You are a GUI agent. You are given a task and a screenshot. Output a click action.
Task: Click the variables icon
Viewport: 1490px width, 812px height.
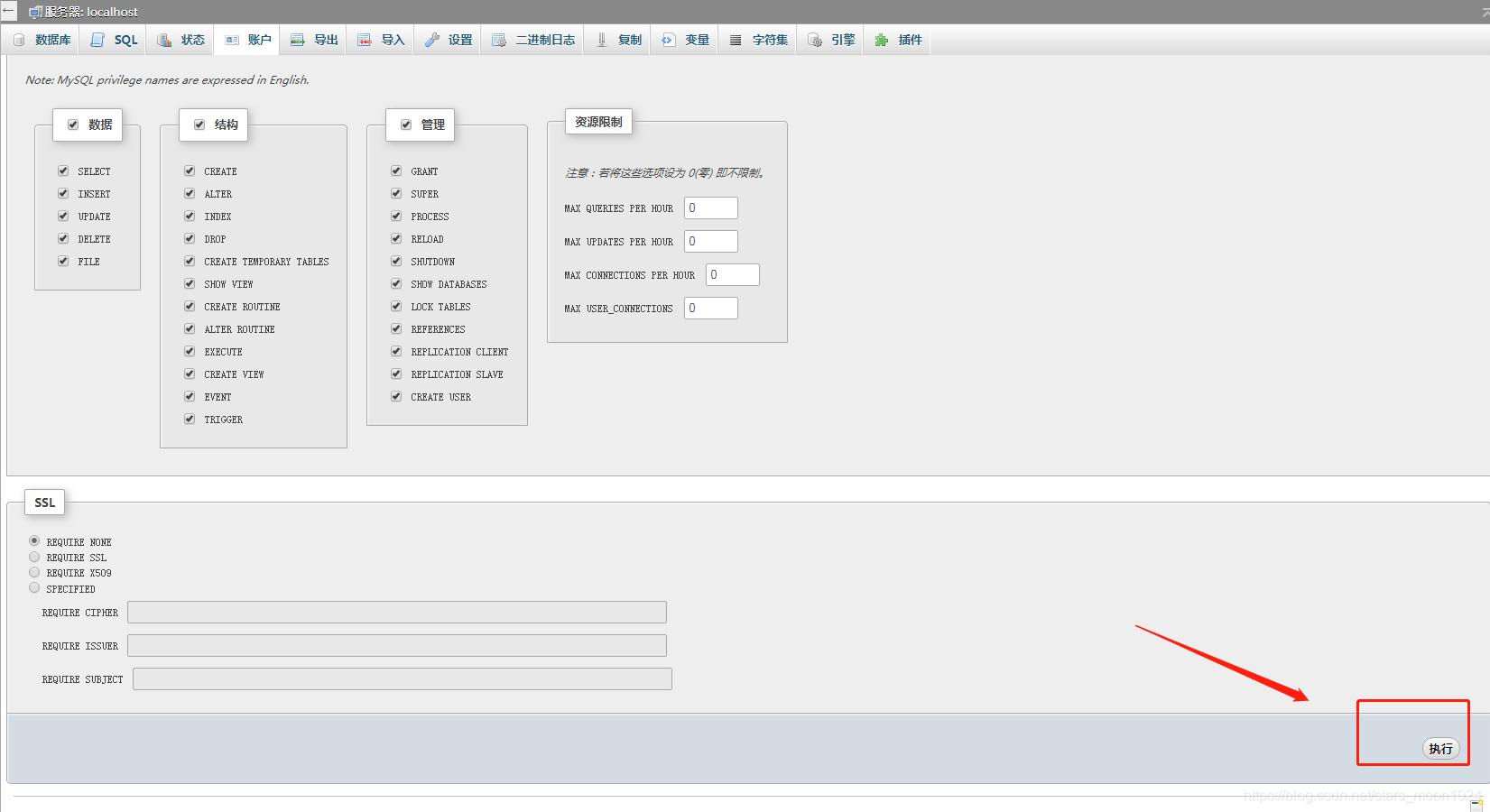coord(668,40)
